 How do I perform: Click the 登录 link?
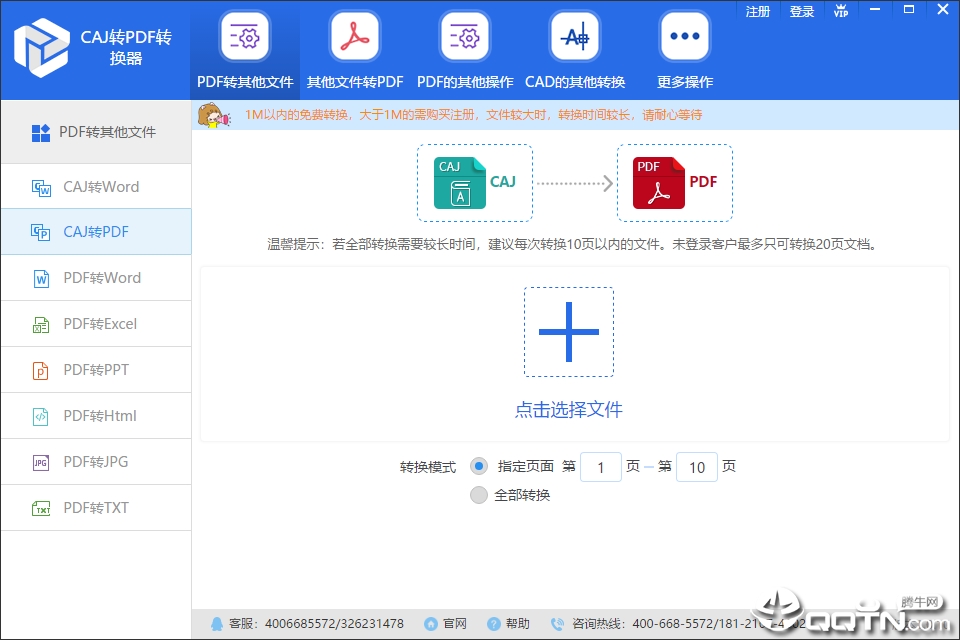(x=800, y=11)
